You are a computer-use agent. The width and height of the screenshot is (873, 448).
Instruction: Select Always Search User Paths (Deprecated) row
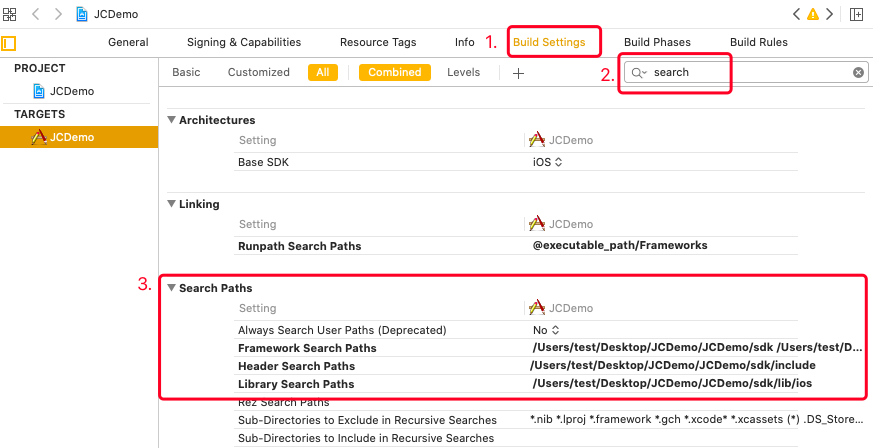pyautogui.click(x=516, y=330)
